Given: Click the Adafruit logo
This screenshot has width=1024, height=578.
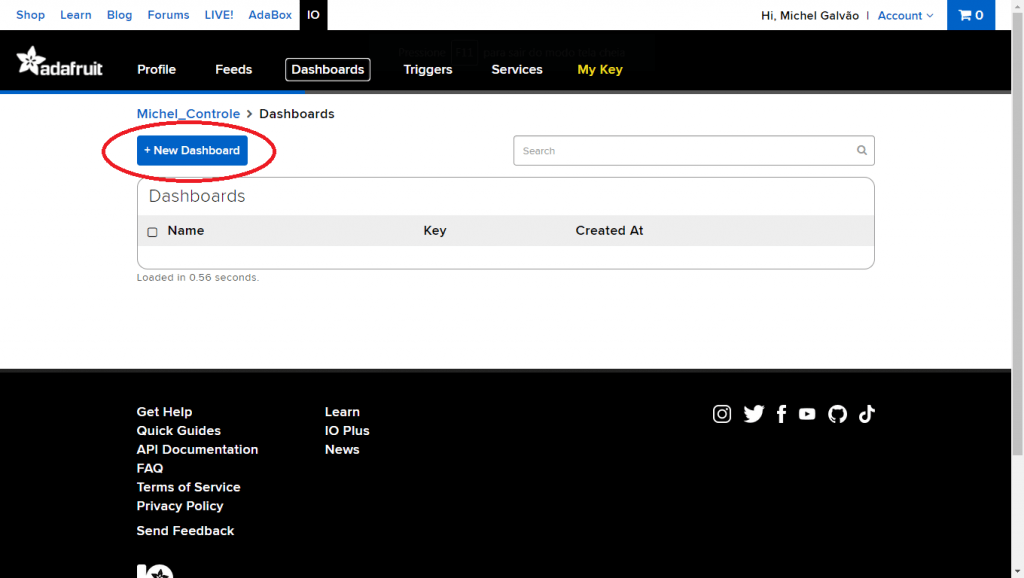Looking at the screenshot, I should coord(59,61).
